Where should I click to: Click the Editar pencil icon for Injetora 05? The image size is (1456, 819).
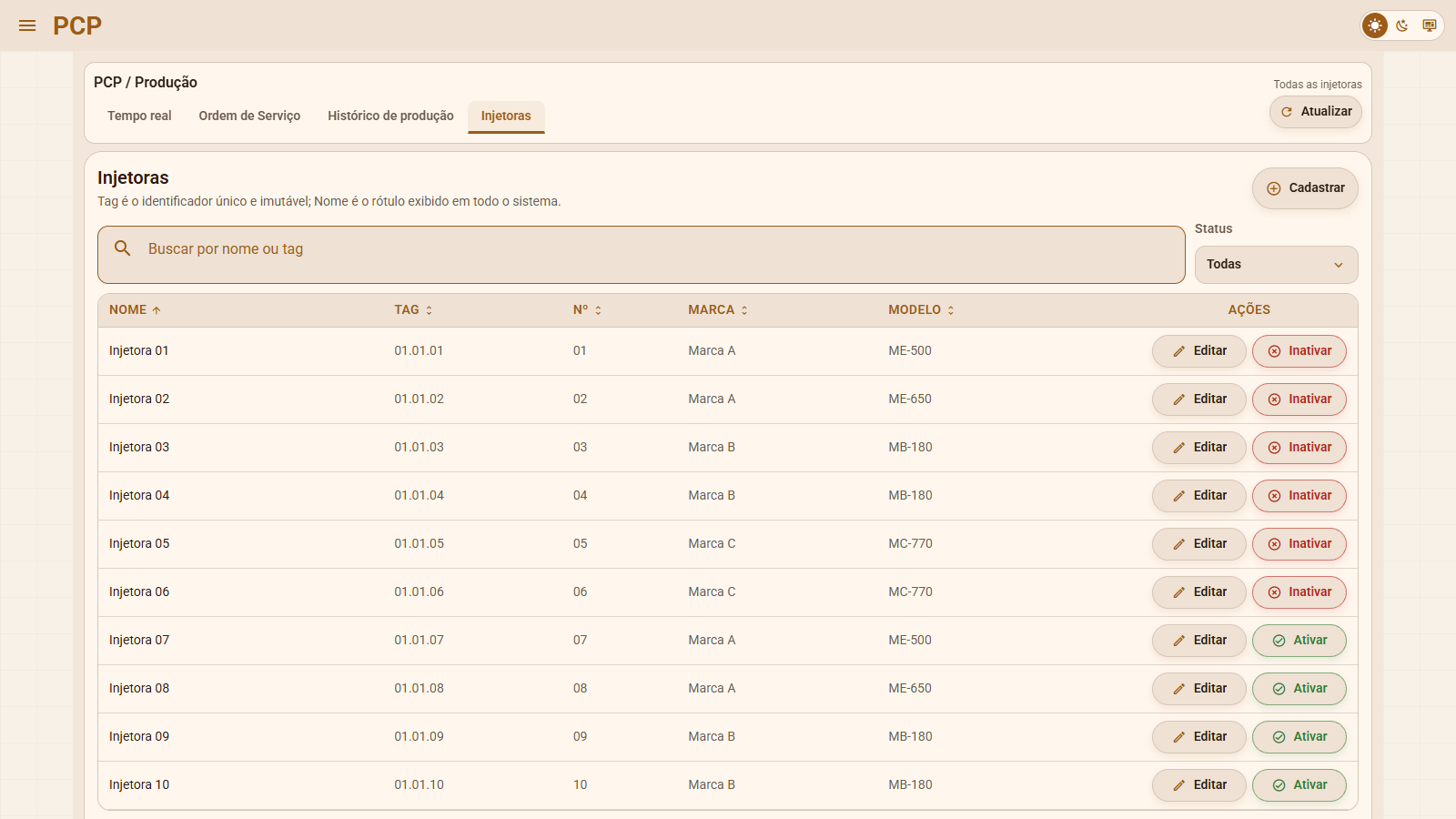click(1178, 544)
